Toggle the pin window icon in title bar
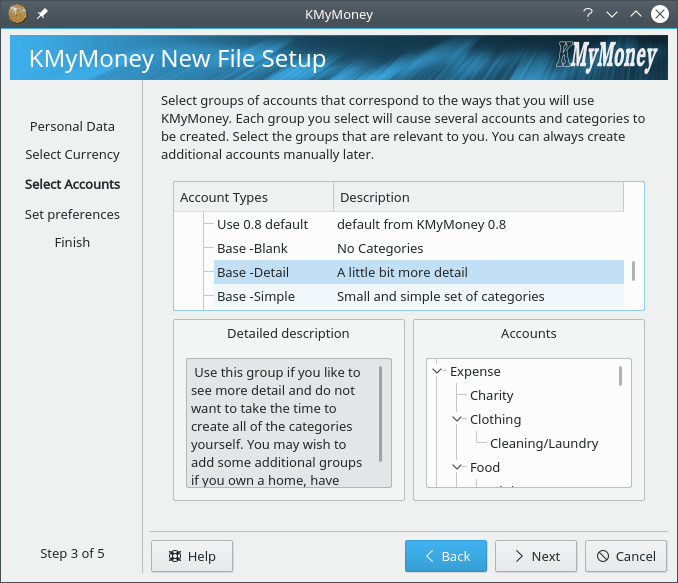The image size is (678, 583). [42, 14]
